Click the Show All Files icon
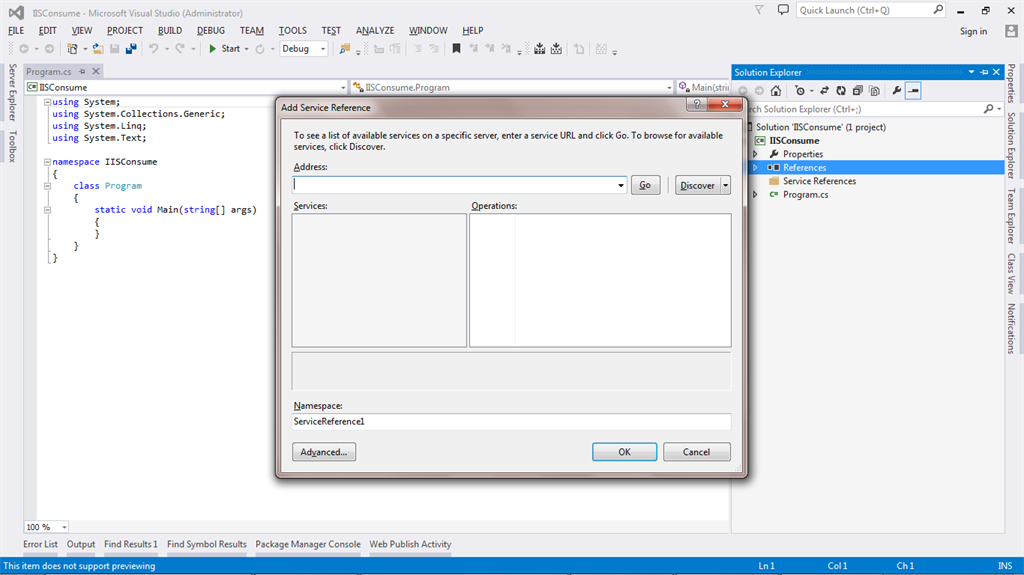Viewport: 1024px width, 575px height. pos(874,91)
